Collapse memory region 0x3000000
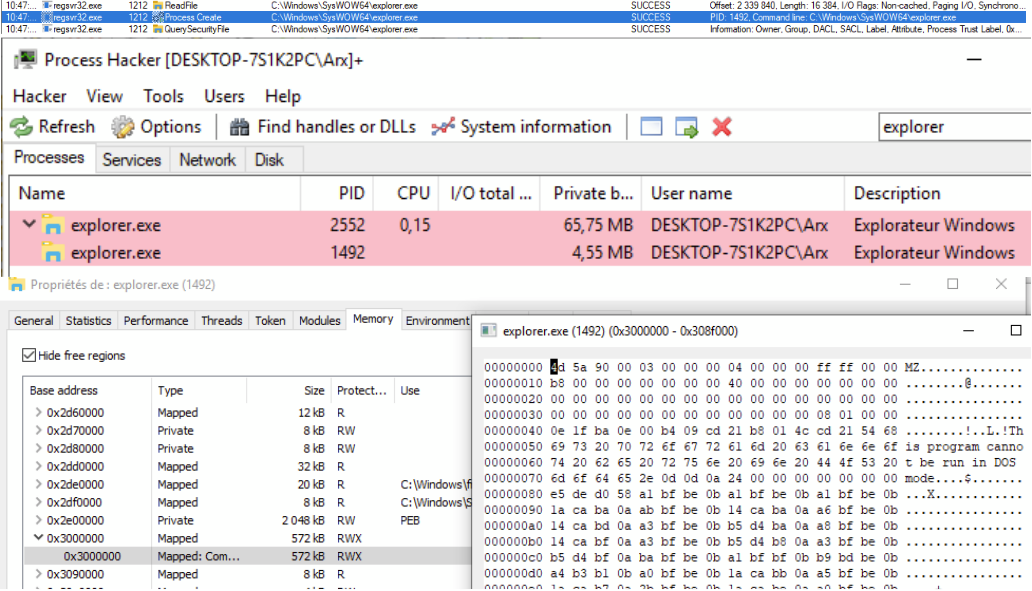 coord(38,538)
